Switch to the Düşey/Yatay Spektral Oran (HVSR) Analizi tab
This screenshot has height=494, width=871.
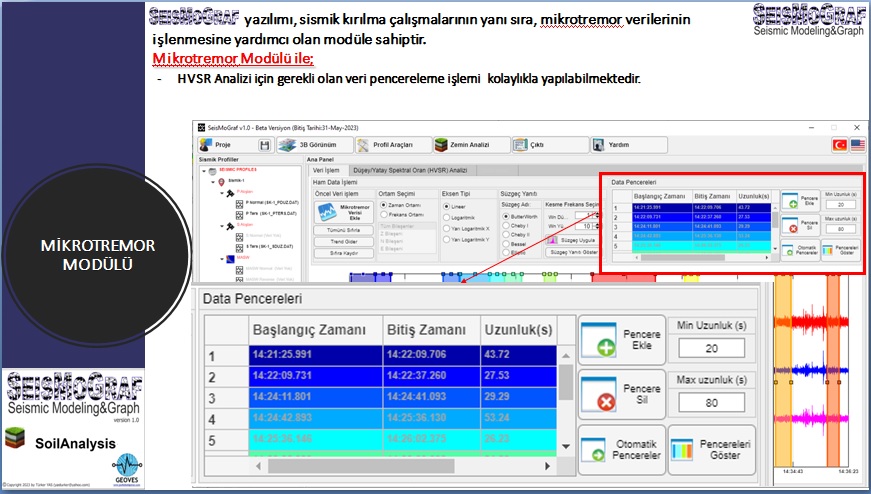click(411, 171)
